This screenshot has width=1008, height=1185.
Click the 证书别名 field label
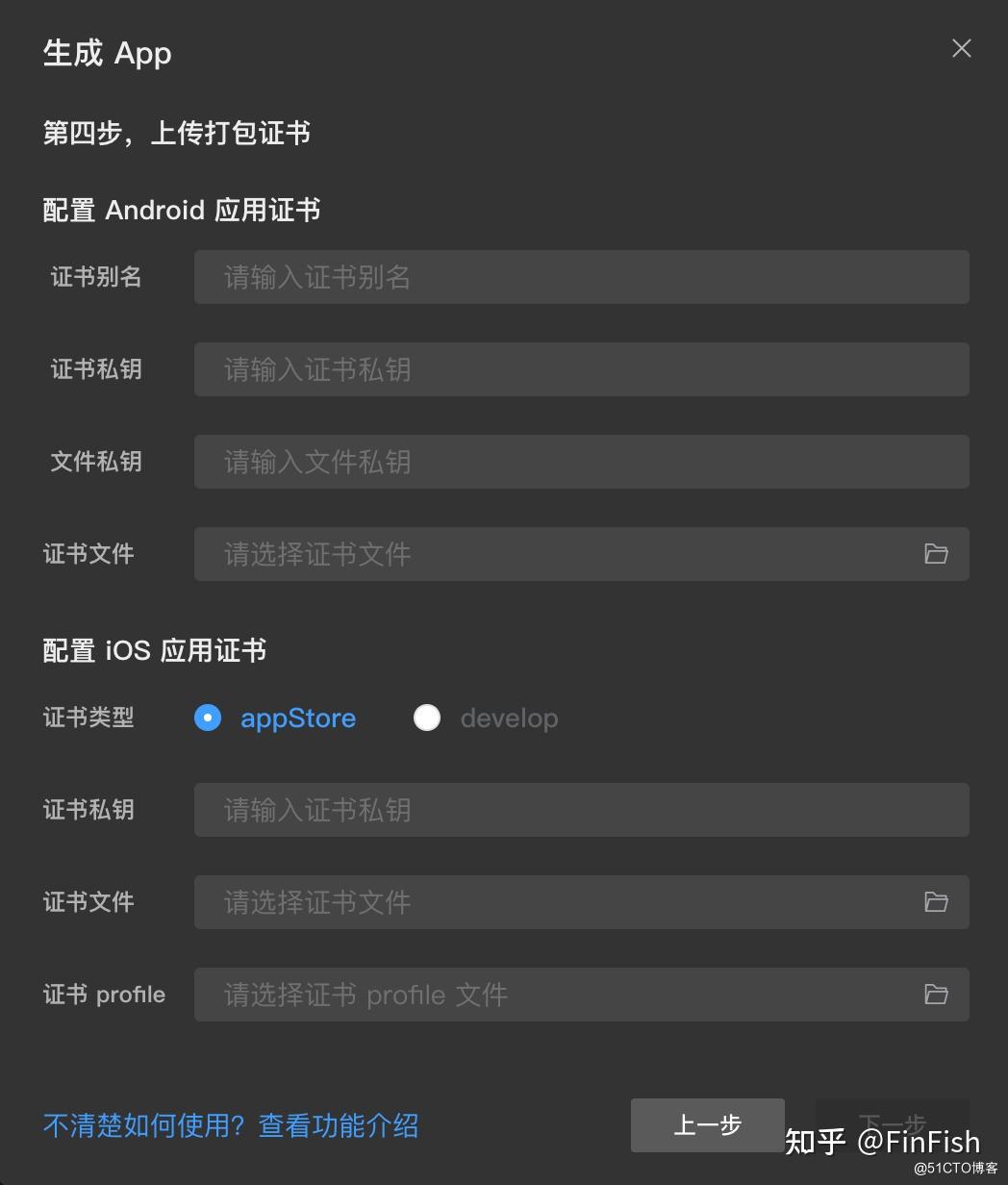coord(96,277)
